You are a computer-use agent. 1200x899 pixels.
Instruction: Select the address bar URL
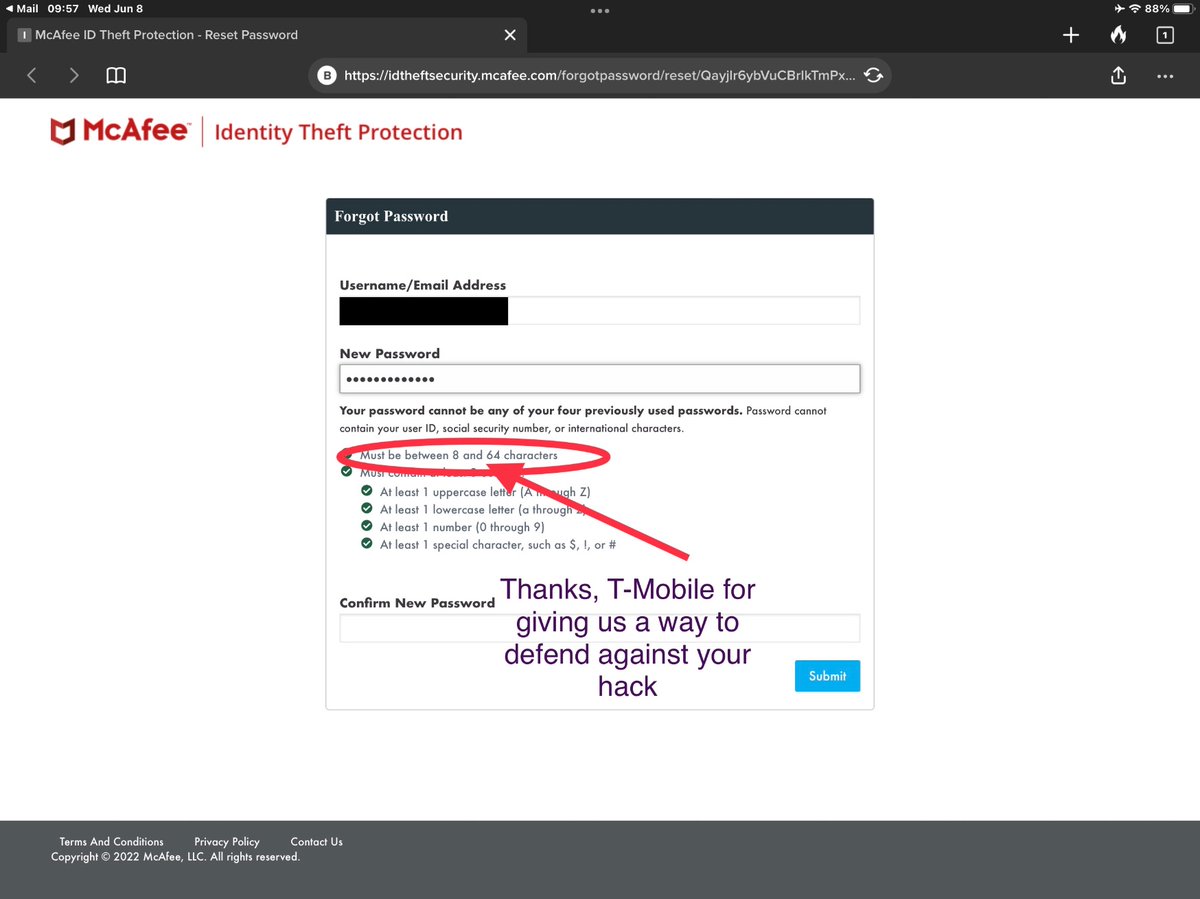[x=600, y=75]
